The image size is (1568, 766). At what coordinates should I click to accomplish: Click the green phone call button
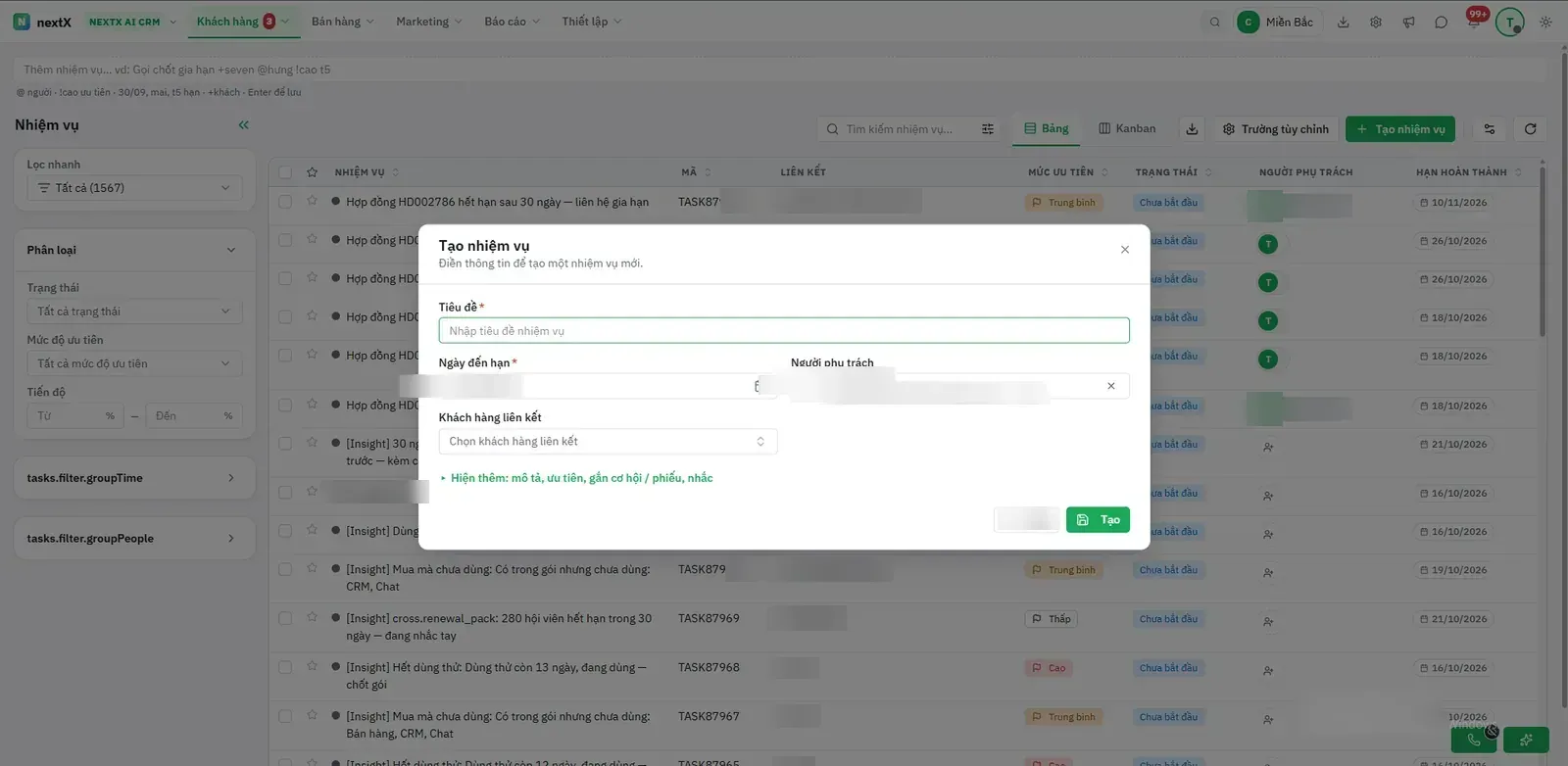1473,740
